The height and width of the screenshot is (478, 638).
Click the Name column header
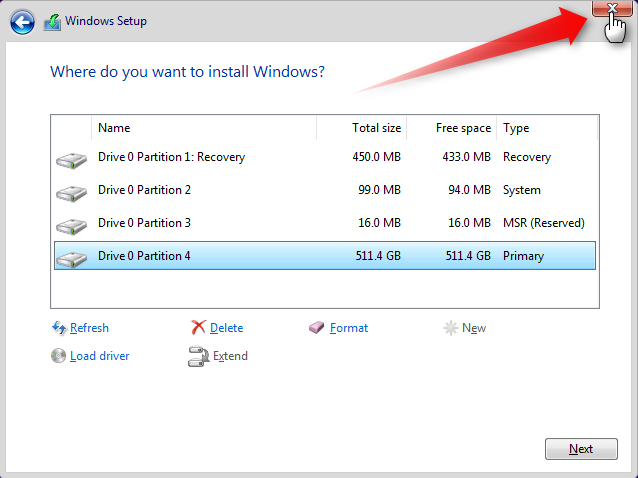point(204,128)
